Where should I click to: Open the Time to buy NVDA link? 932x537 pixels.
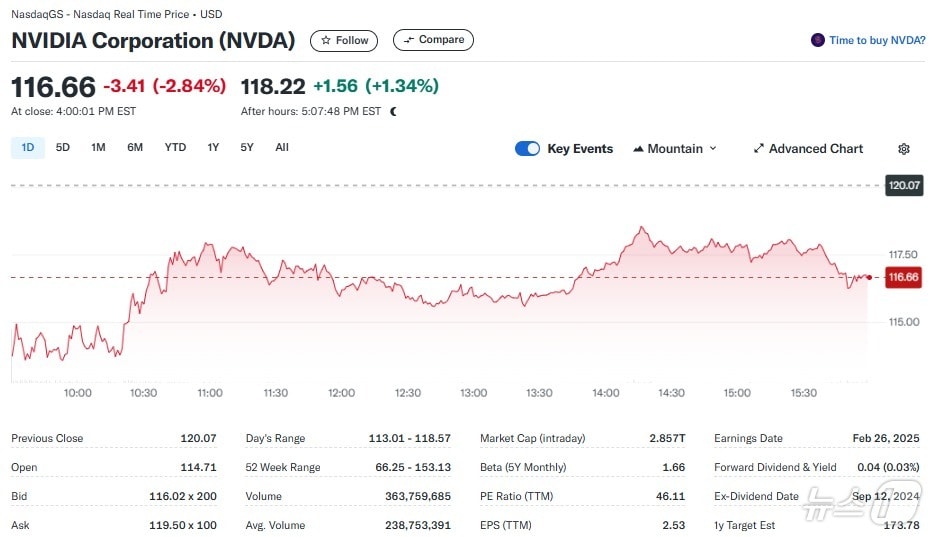click(x=876, y=41)
